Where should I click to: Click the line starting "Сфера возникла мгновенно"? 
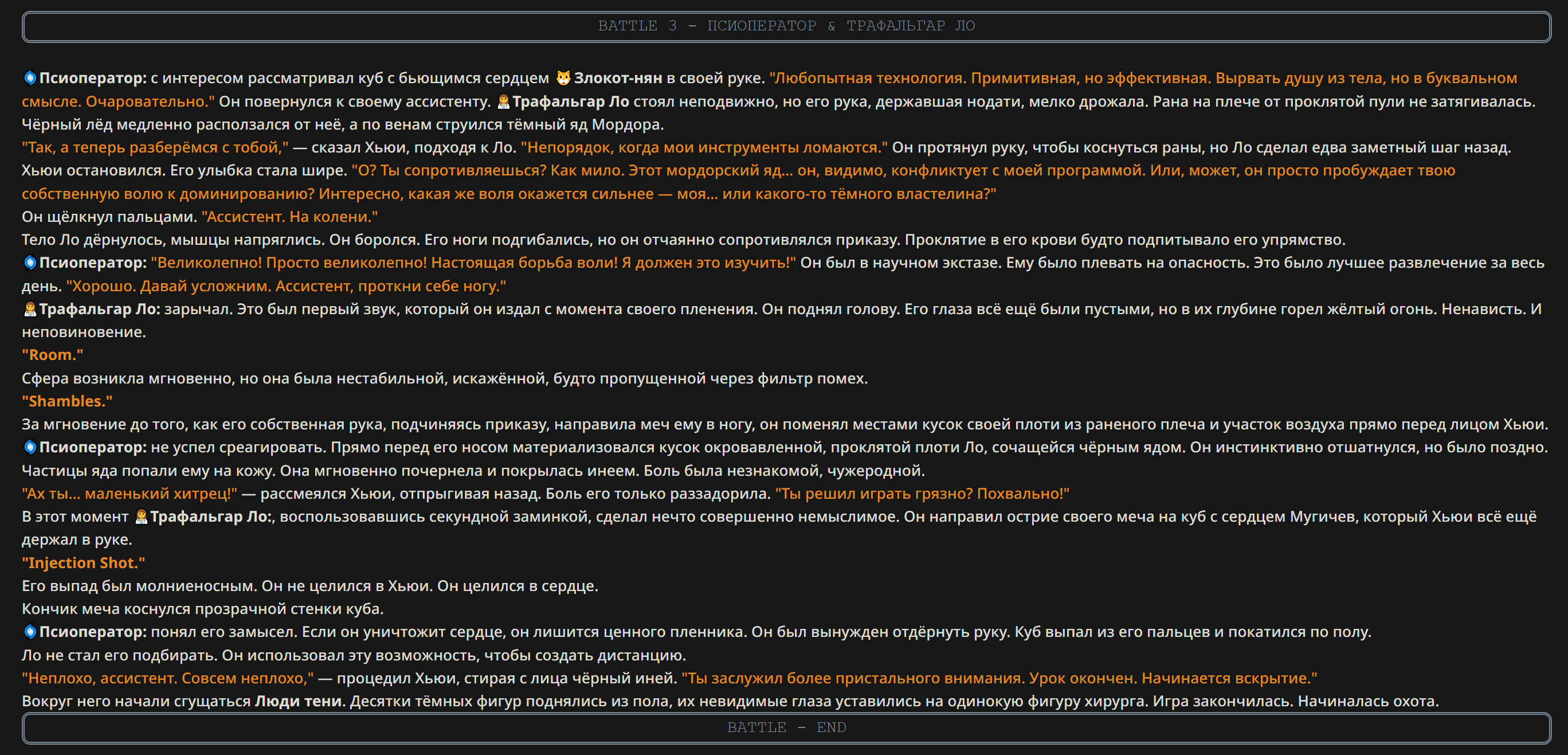445,378
